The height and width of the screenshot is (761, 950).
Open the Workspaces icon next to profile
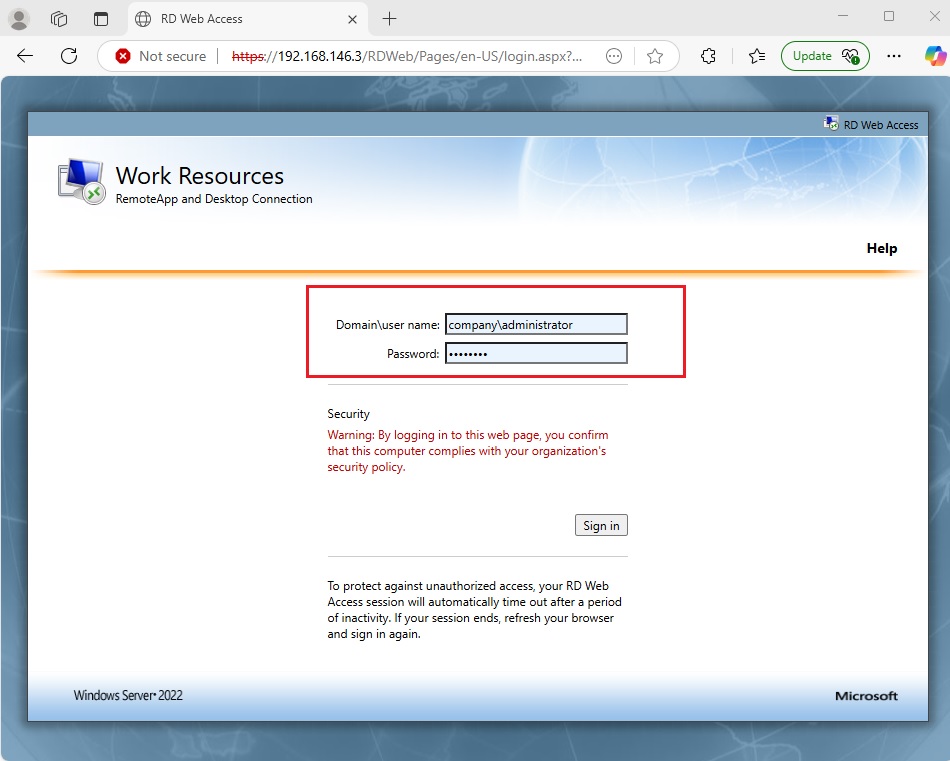point(58,19)
